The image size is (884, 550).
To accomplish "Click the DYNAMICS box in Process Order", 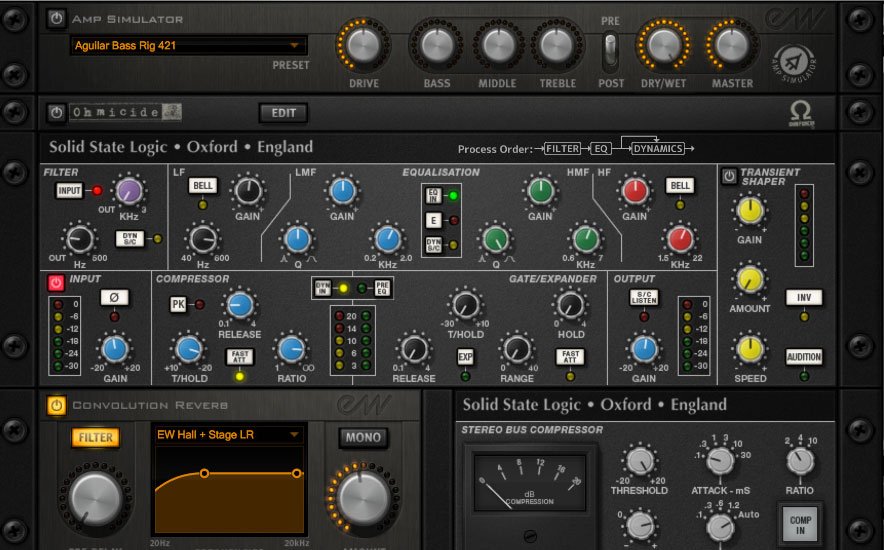I will (658, 149).
